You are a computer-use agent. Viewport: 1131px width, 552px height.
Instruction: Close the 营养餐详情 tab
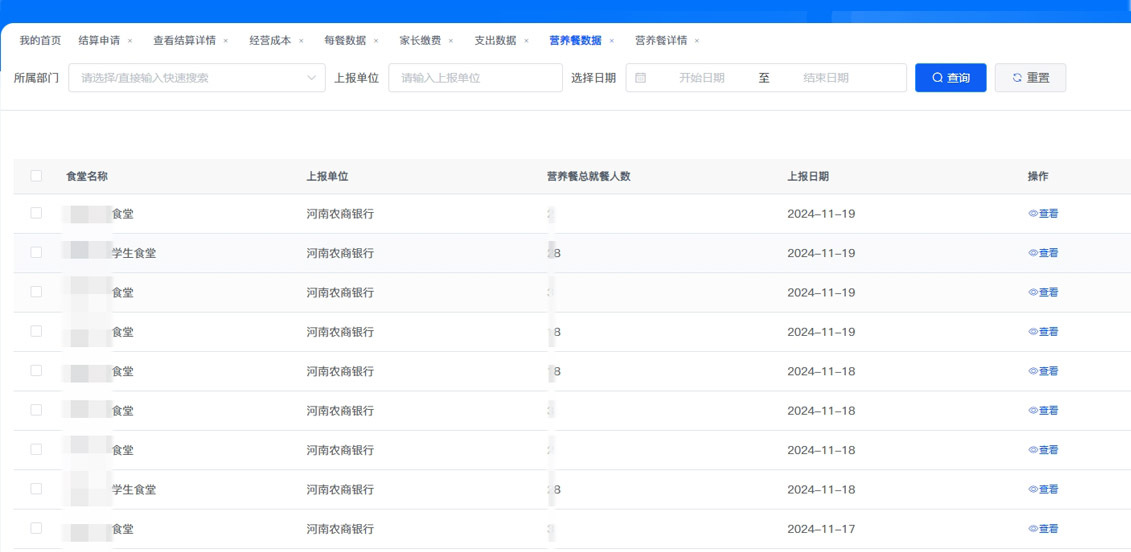(697, 41)
